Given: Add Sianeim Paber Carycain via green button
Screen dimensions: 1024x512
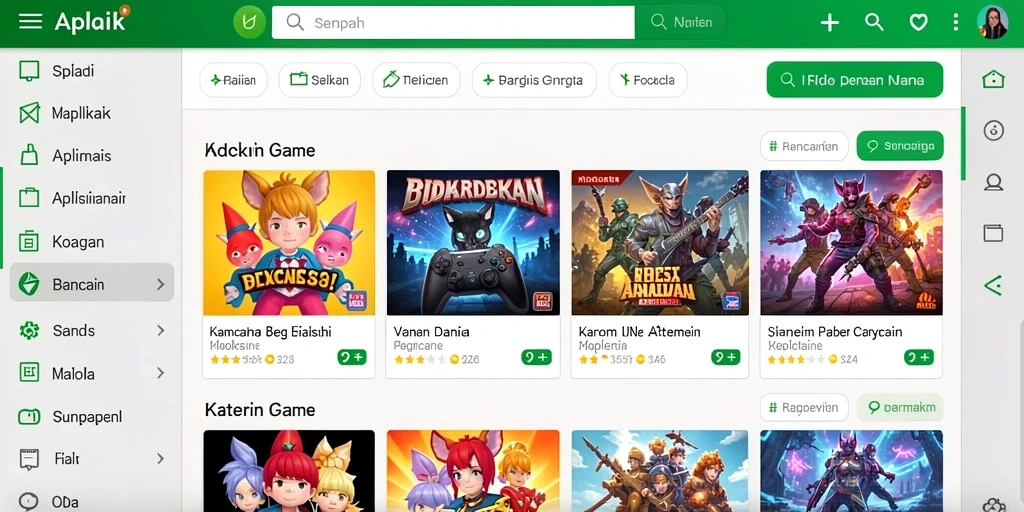Looking at the screenshot, I should [x=919, y=357].
